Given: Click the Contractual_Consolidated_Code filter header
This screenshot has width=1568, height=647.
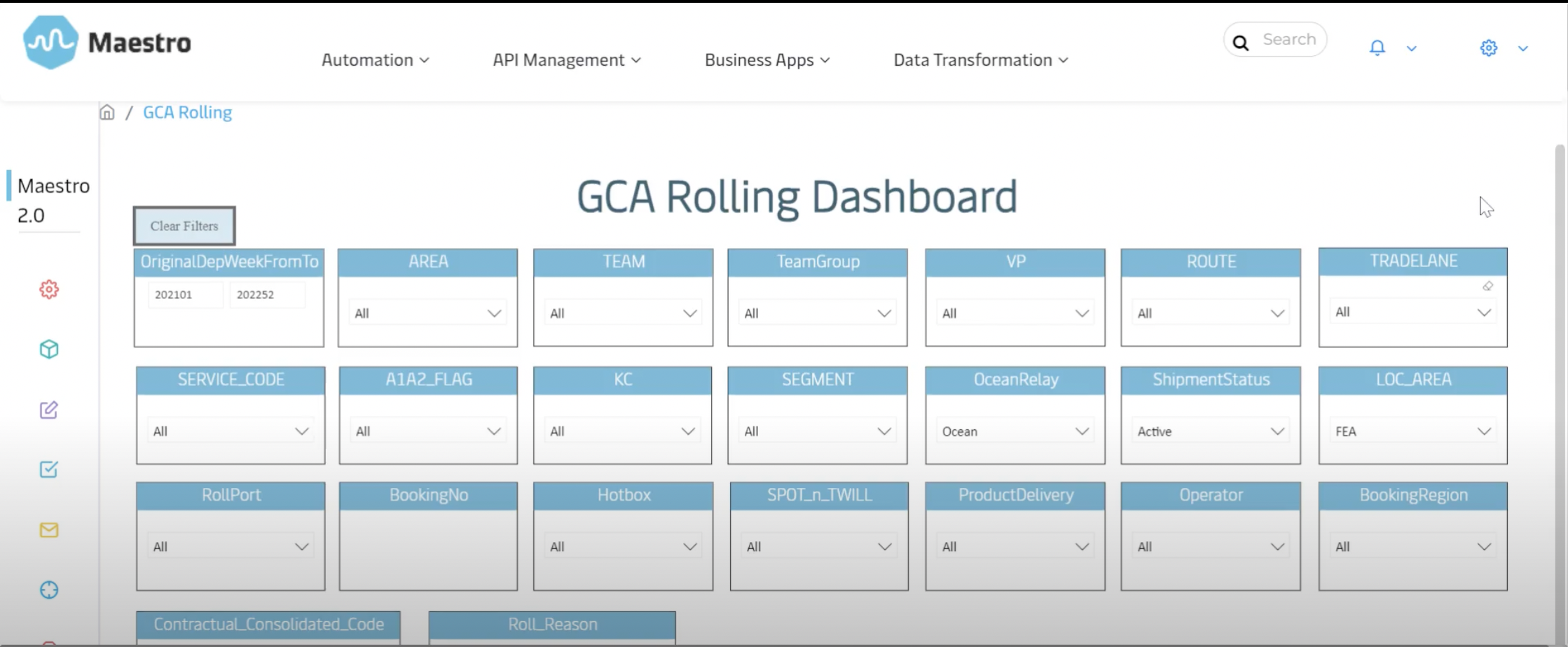Looking at the screenshot, I should [268, 624].
